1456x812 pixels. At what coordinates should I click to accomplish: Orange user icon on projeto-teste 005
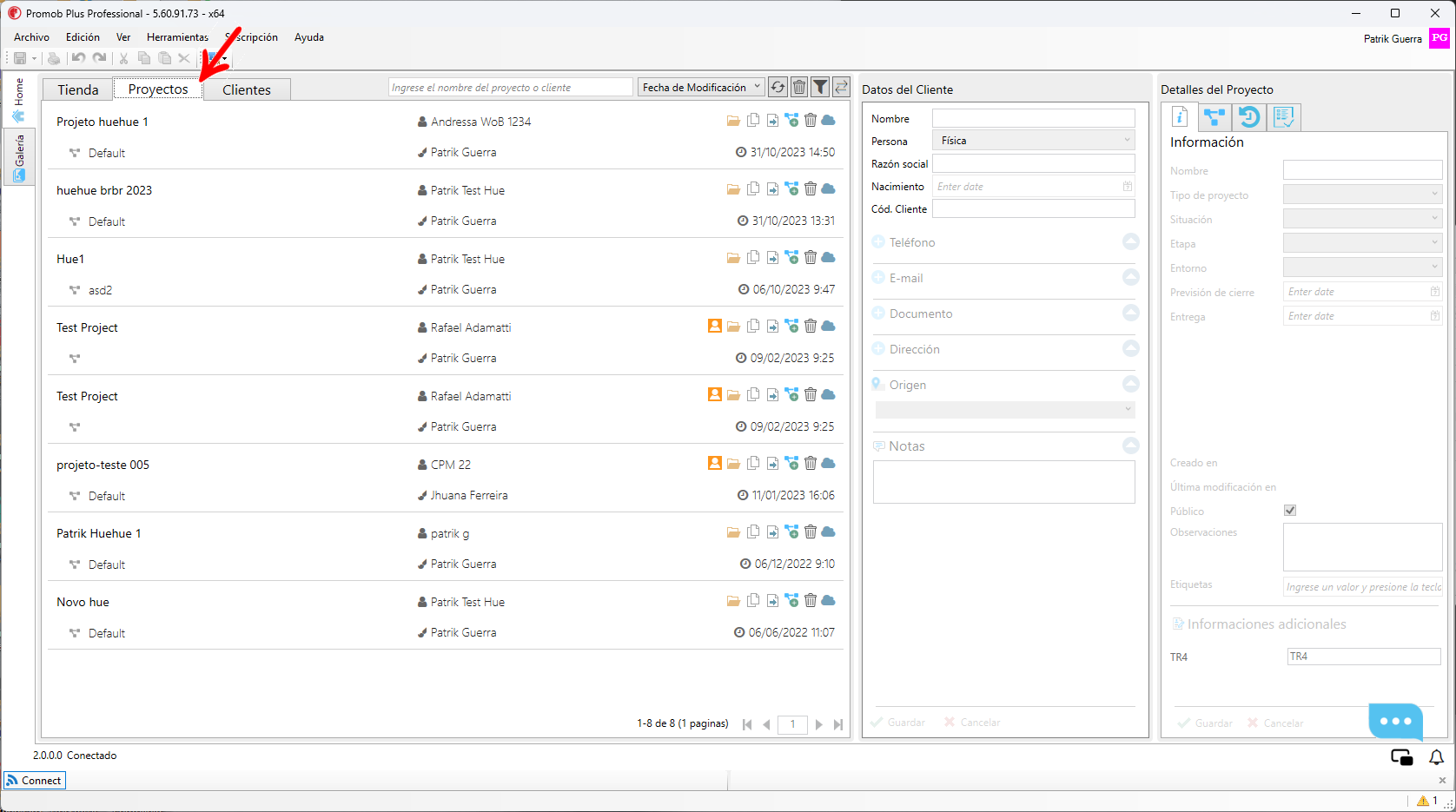pyautogui.click(x=715, y=463)
